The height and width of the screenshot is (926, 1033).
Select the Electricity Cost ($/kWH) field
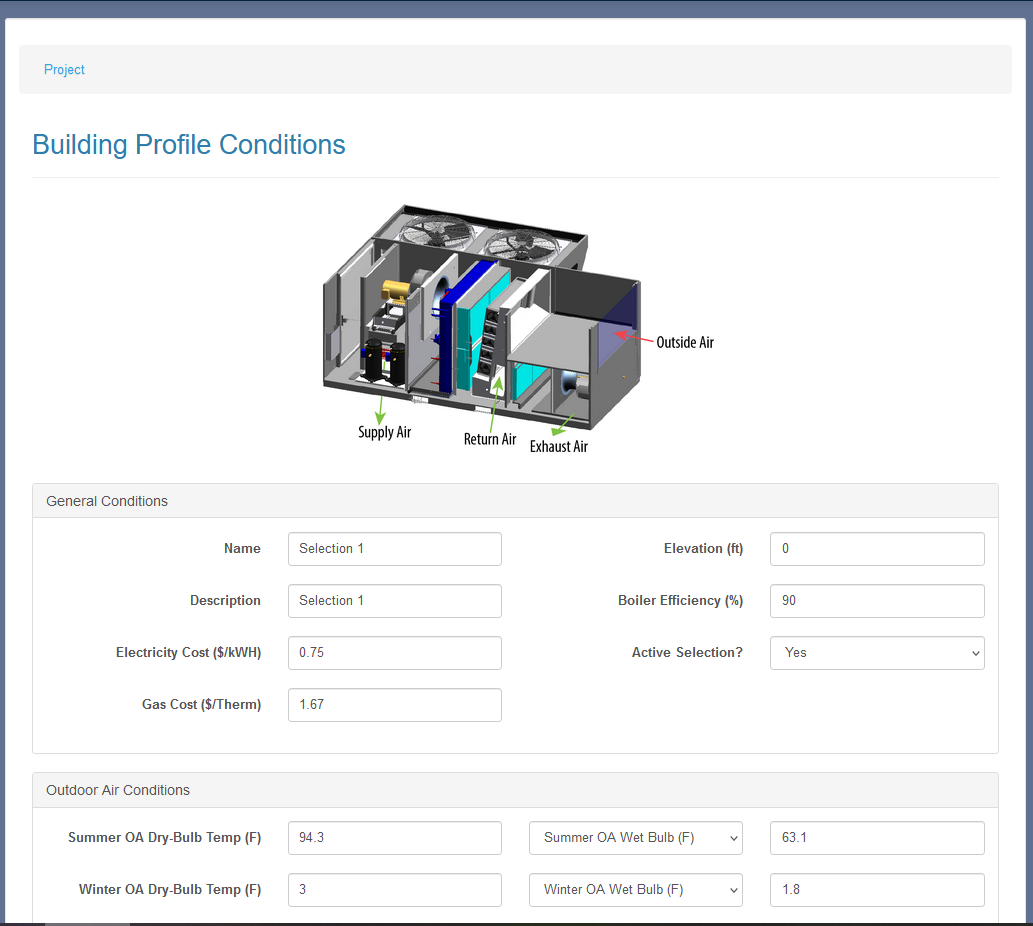point(394,653)
